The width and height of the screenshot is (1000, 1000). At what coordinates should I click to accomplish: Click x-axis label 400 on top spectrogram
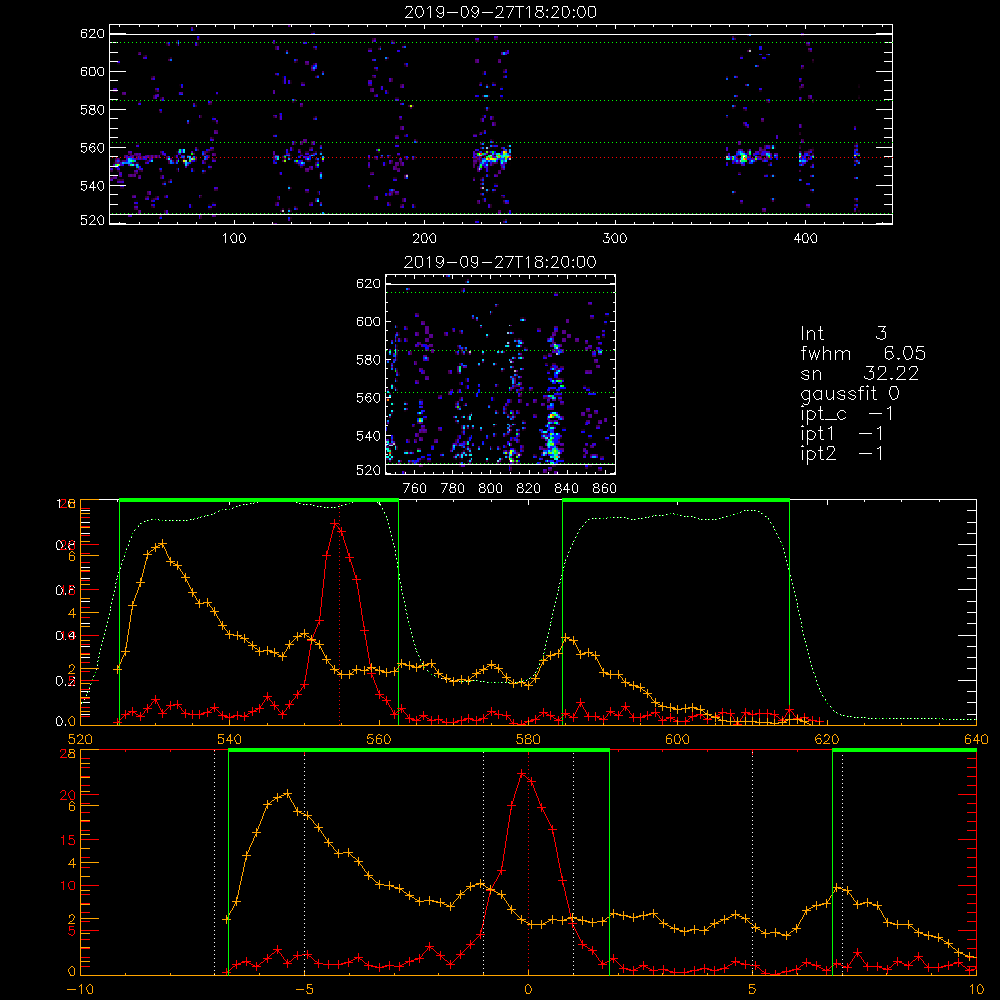(805, 239)
